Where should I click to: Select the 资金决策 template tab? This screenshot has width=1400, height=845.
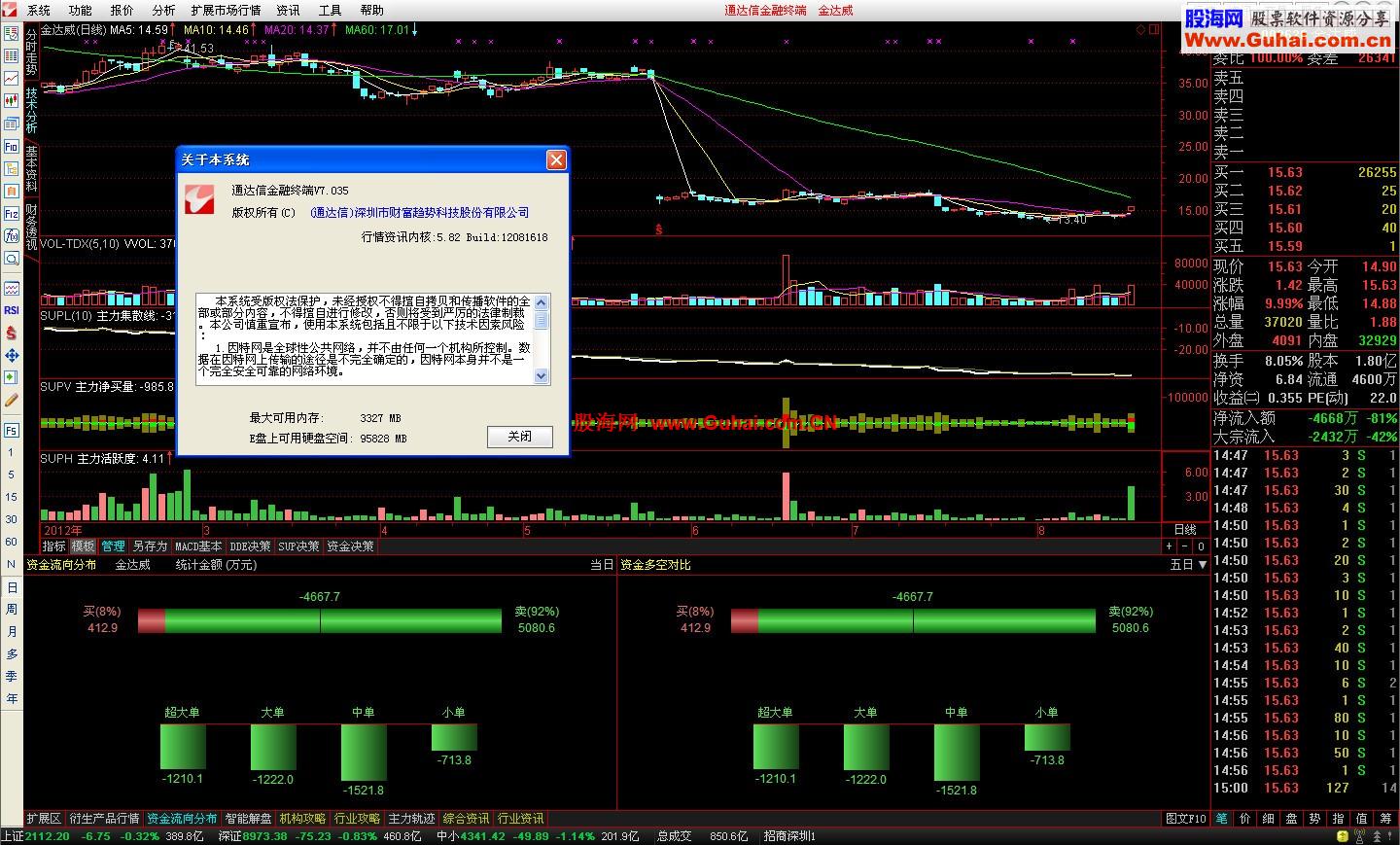[350, 546]
